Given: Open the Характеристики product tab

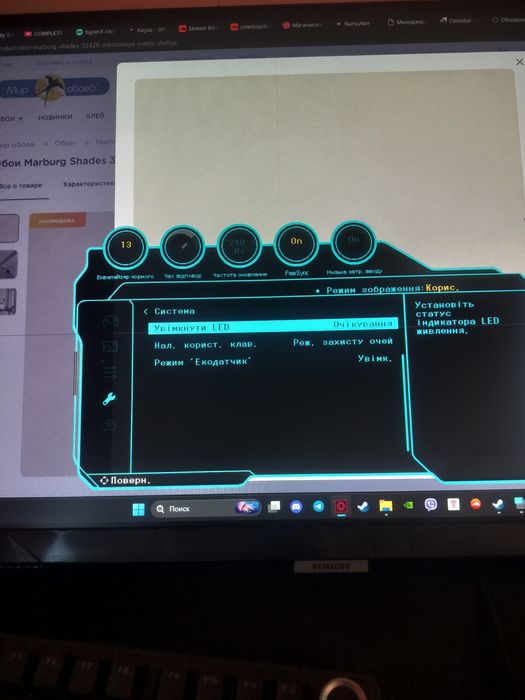Looking at the screenshot, I should pos(88,184).
